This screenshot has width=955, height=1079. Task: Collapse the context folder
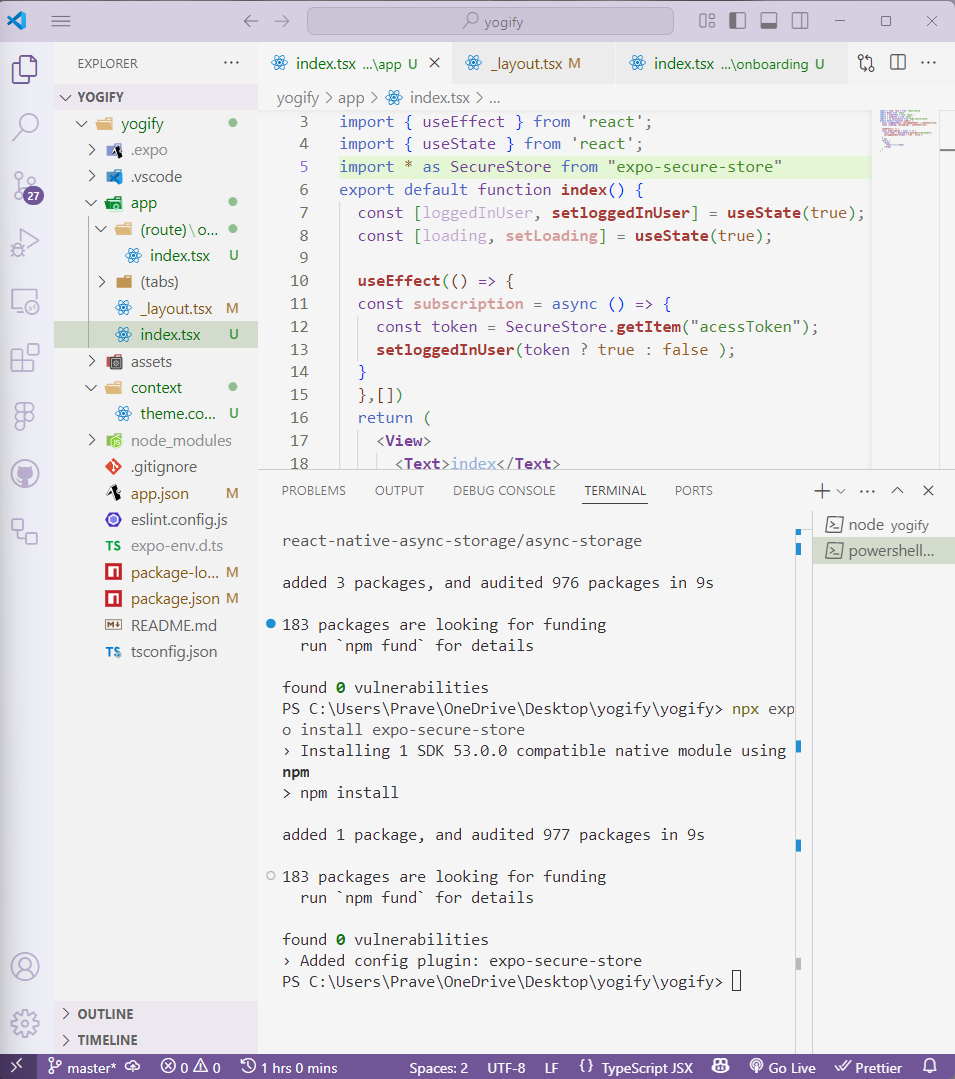pyautogui.click(x=155, y=388)
